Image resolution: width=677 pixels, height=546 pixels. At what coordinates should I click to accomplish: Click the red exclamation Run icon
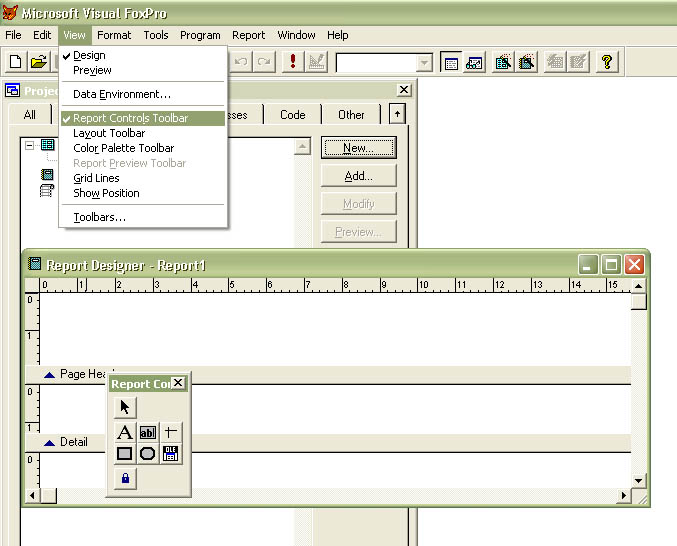click(x=293, y=62)
